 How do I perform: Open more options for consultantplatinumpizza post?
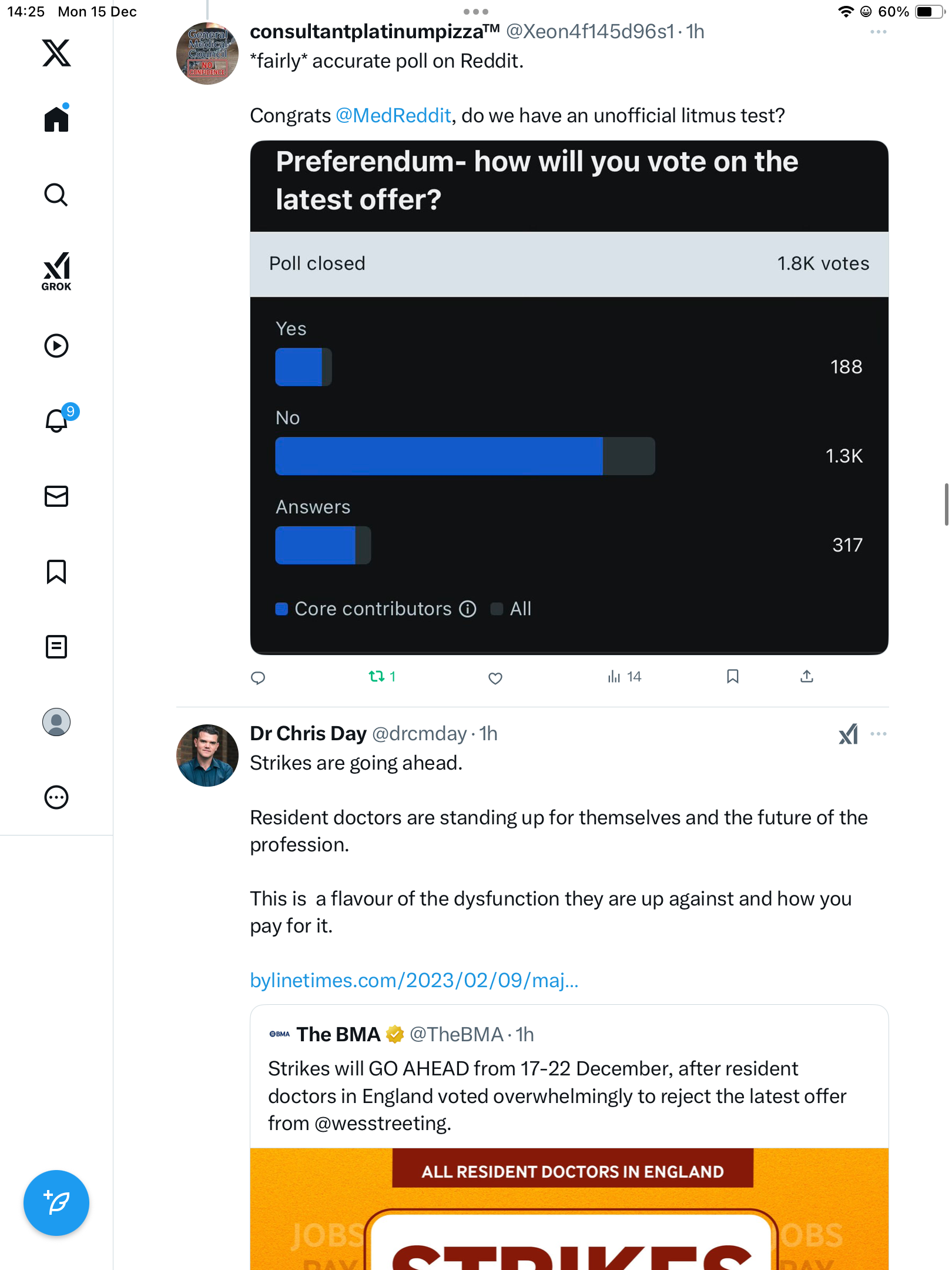pos(878,32)
